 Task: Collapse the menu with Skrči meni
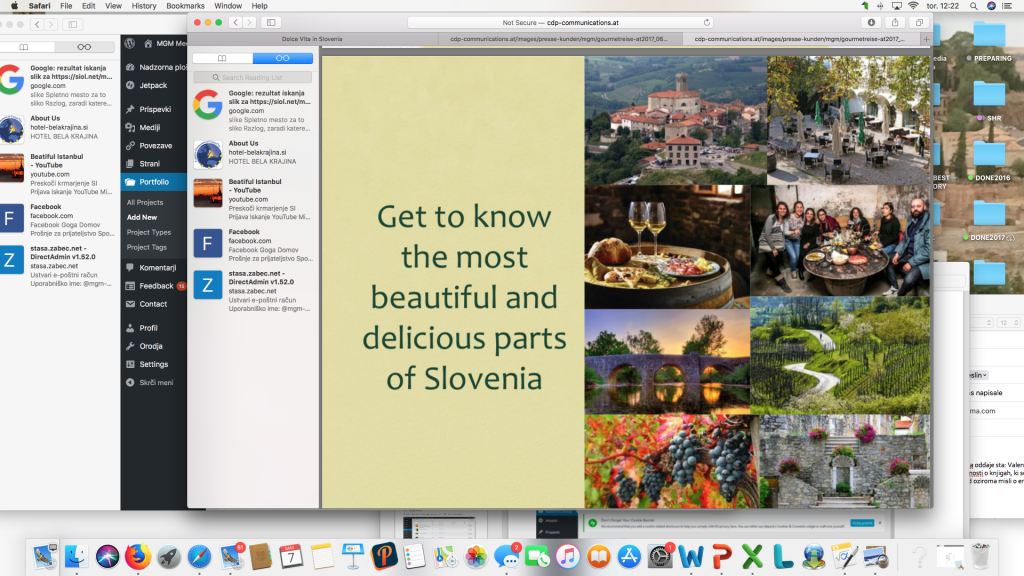click(155, 383)
